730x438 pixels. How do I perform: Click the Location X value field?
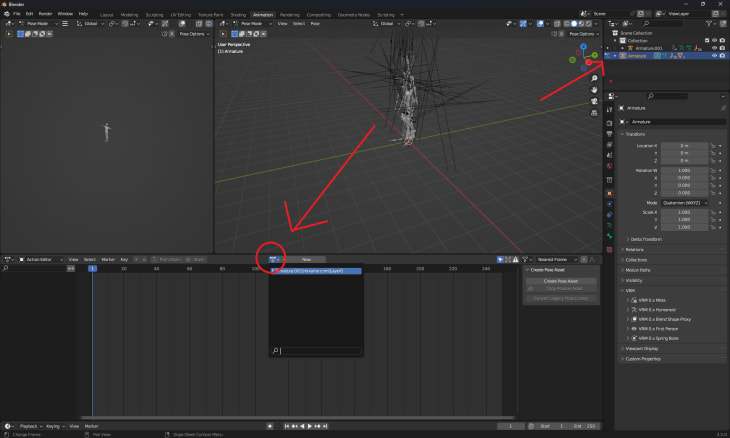coord(685,146)
